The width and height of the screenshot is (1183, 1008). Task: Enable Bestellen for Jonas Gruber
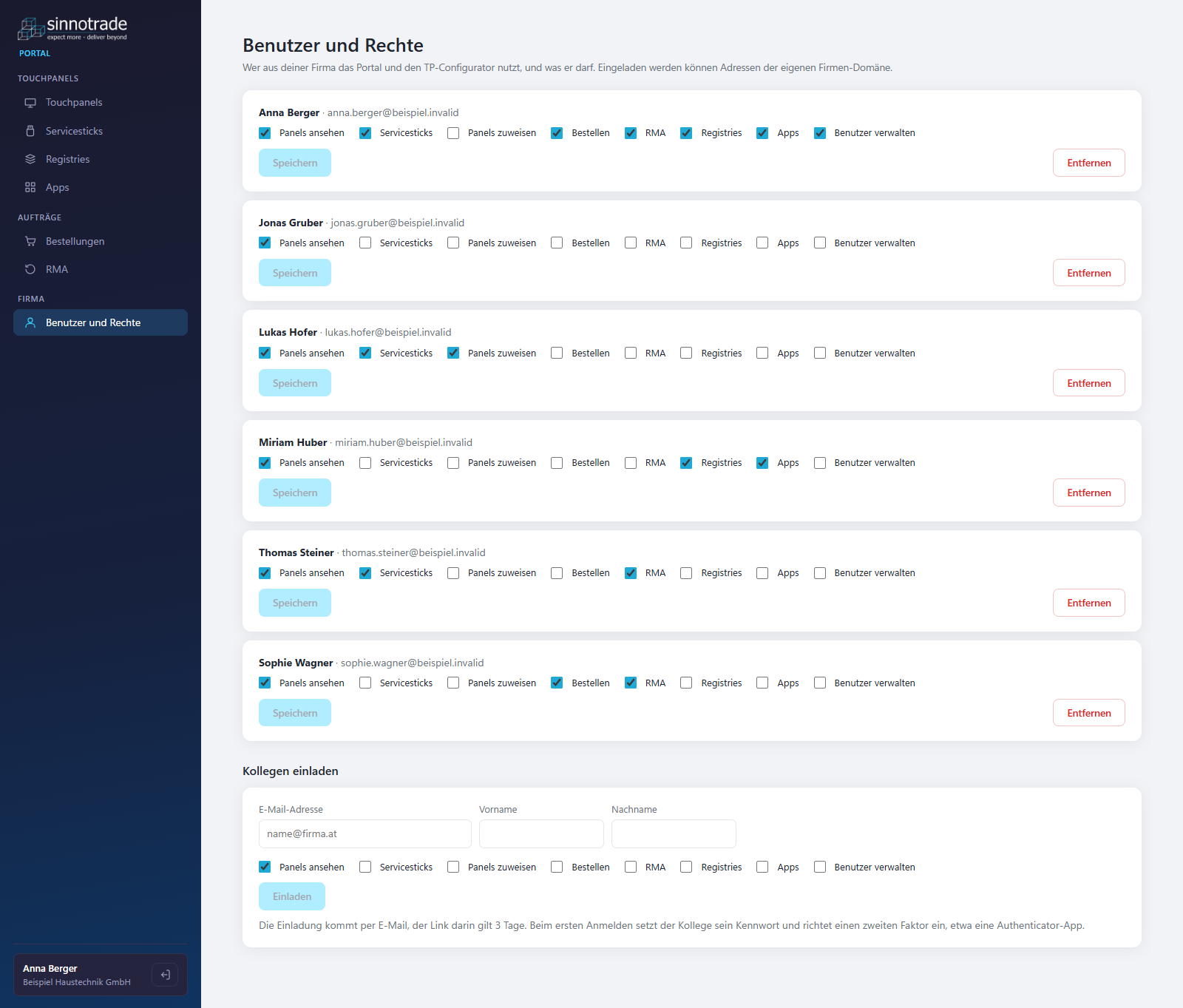(557, 243)
